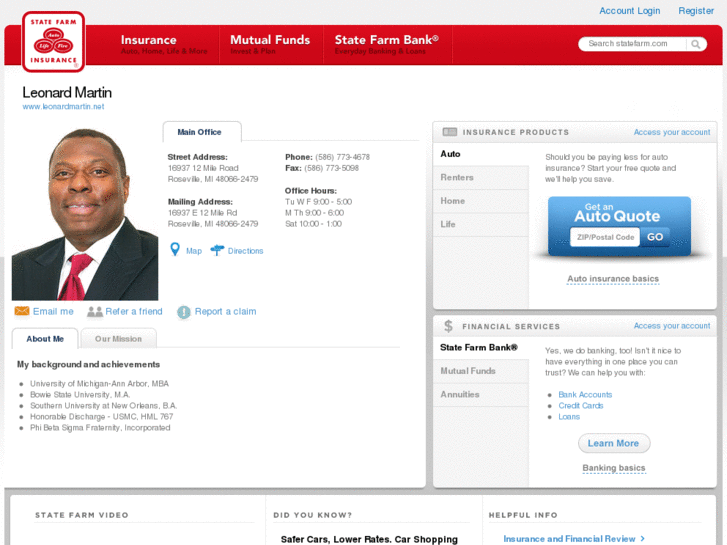The width and height of the screenshot is (727, 545).
Task: Click the 'Sat 10:00 - 1:00' office hours
Action: (313, 224)
